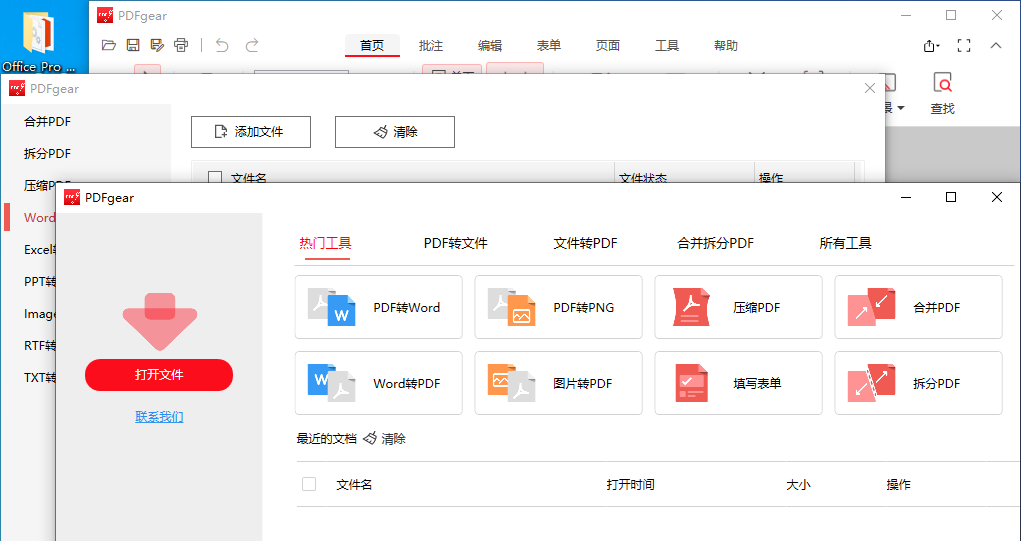Image resolution: width=1021 pixels, height=541 pixels.
Task: Click the 填写表单 tool icon
Action: tap(692, 383)
